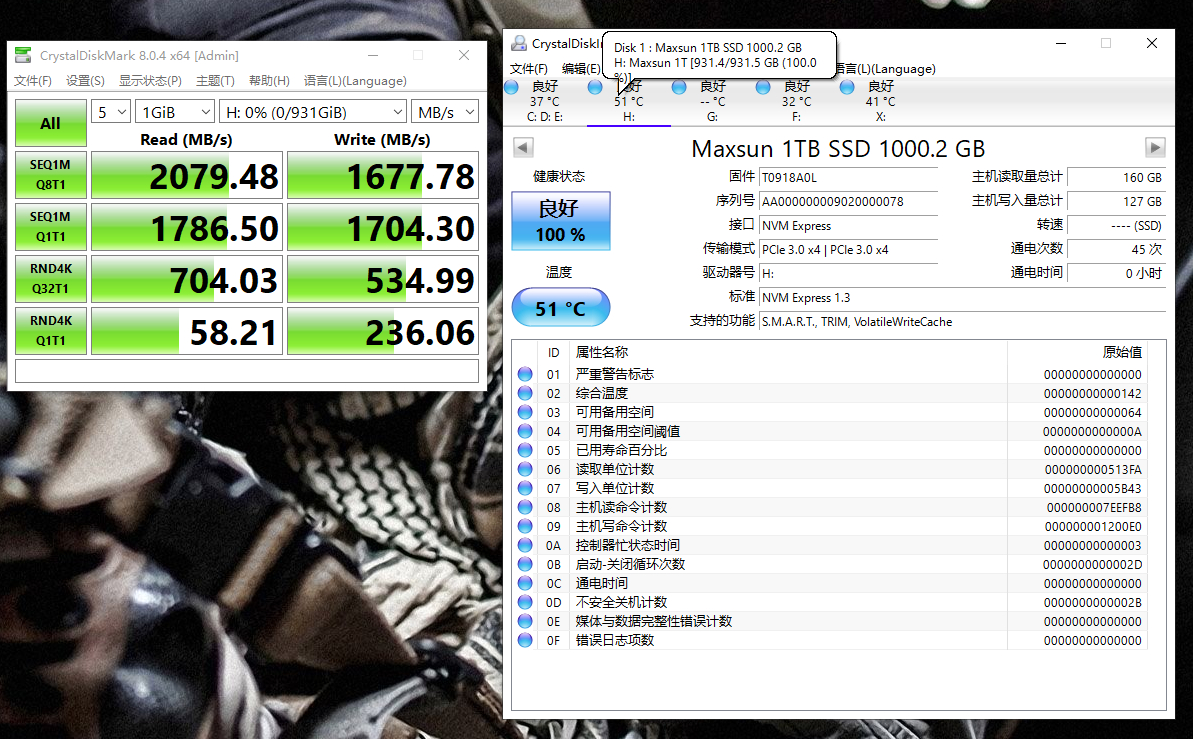Run all benchmarks with All button
The image size is (1193, 739).
point(51,123)
